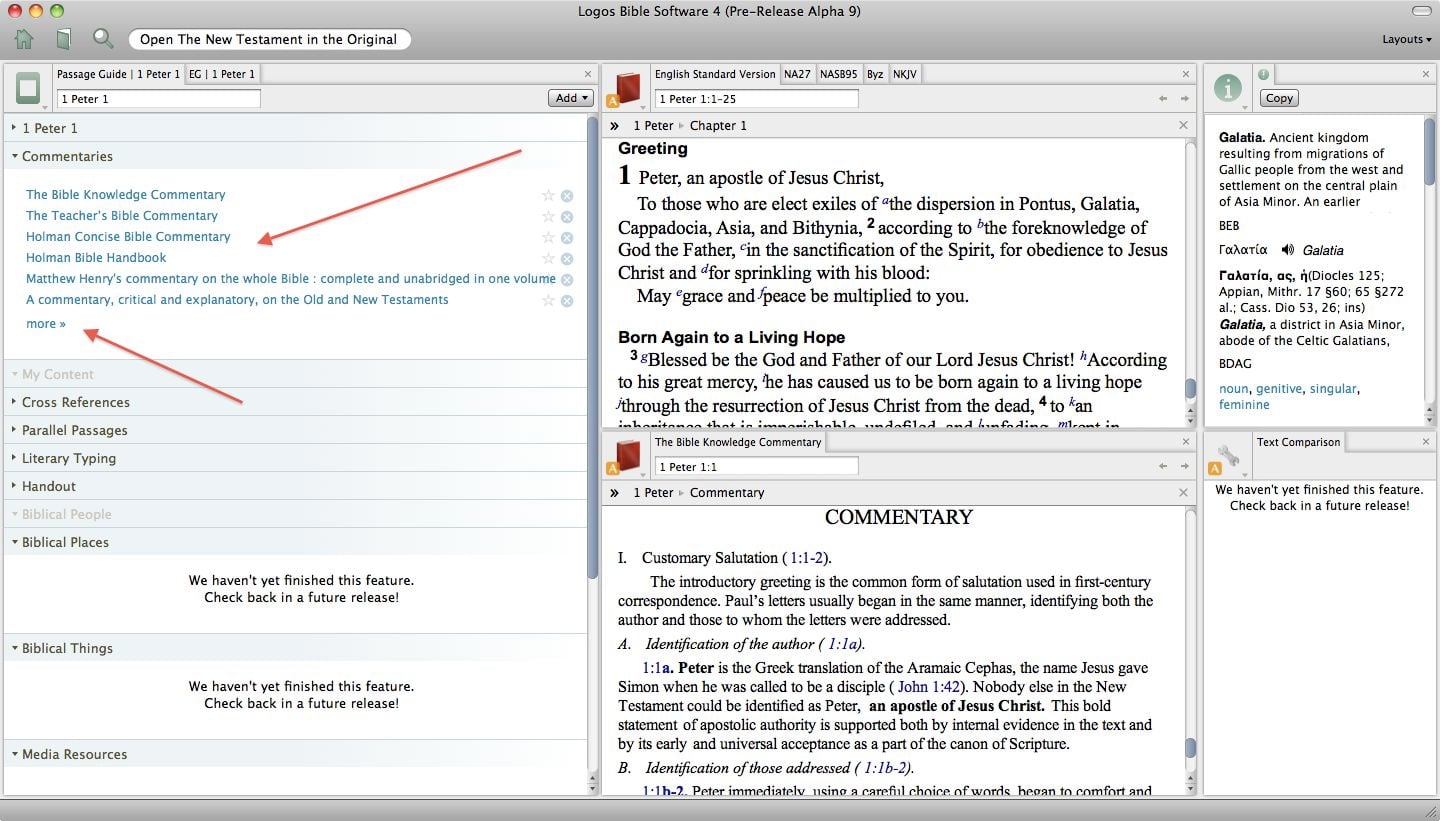Screen dimensions: 1440x821
Task: Select the Text Comparison tab
Action: (1298, 442)
